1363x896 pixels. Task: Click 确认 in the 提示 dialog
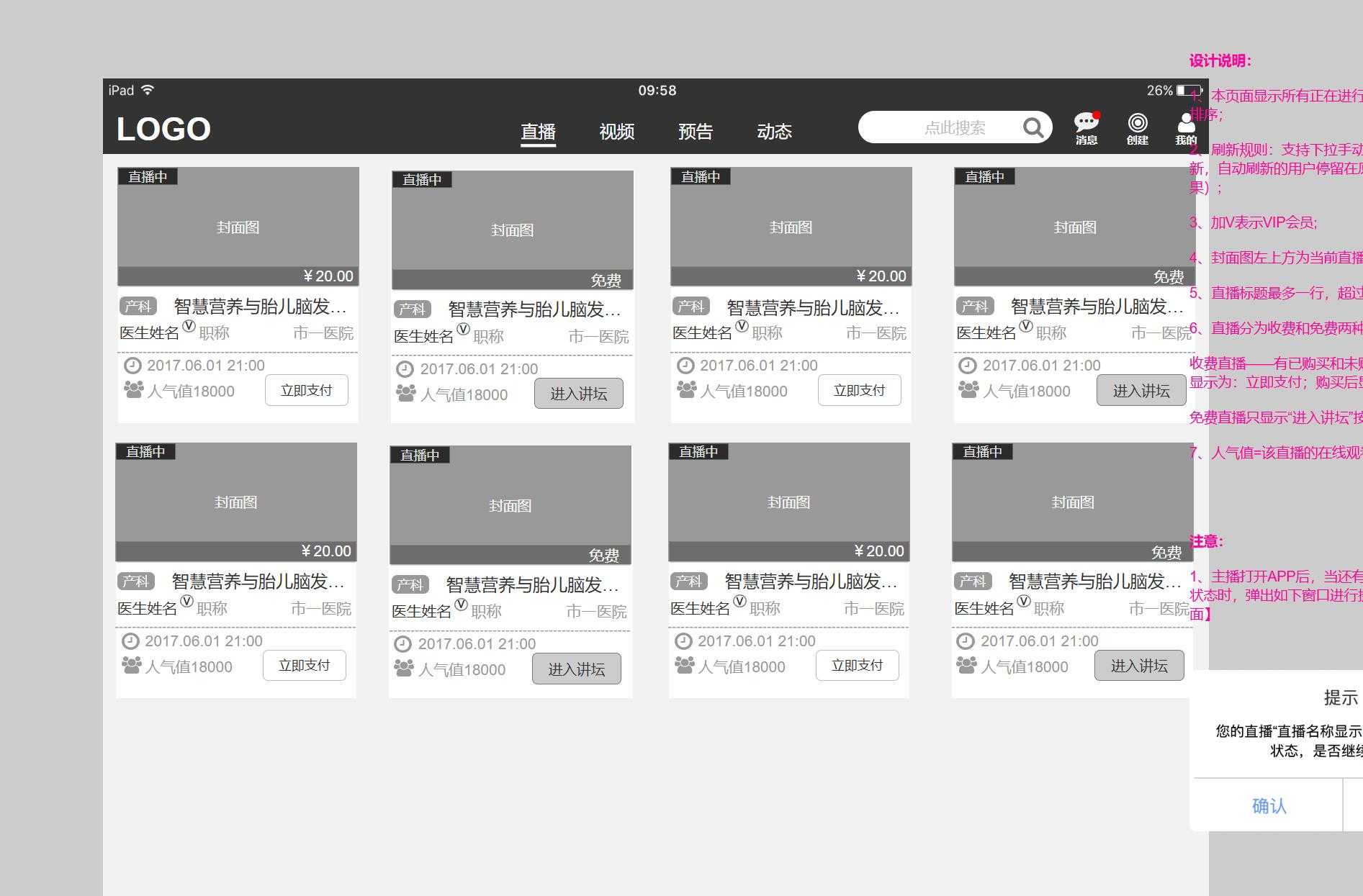pyautogui.click(x=1269, y=805)
